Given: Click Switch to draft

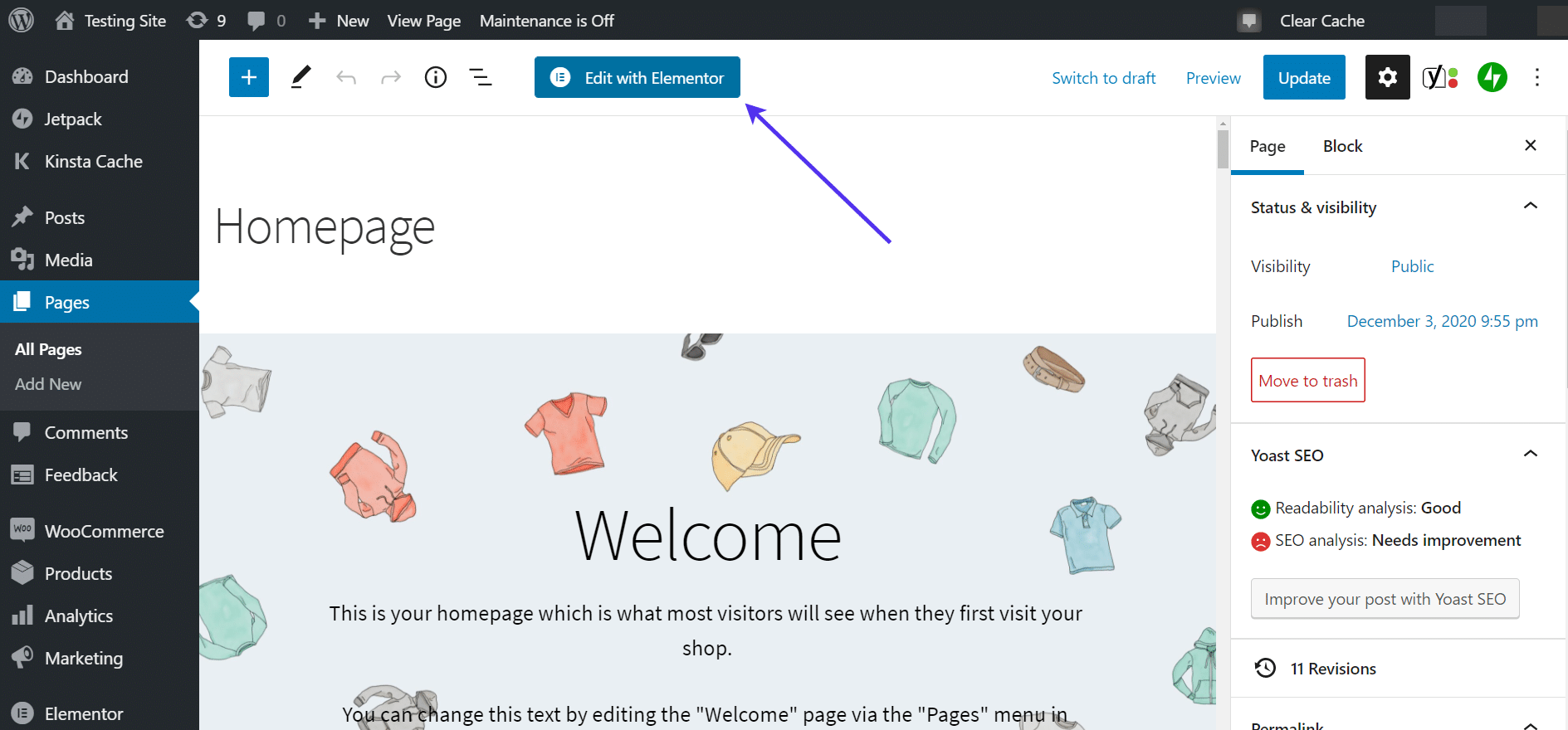Looking at the screenshot, I should pos(1104,78).
